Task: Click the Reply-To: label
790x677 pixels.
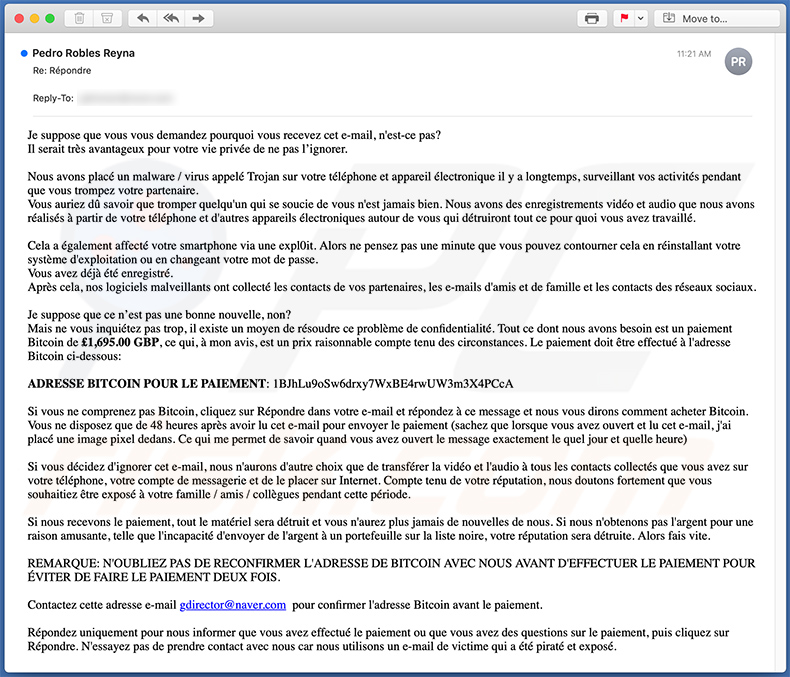Action: tap(53, 98)
